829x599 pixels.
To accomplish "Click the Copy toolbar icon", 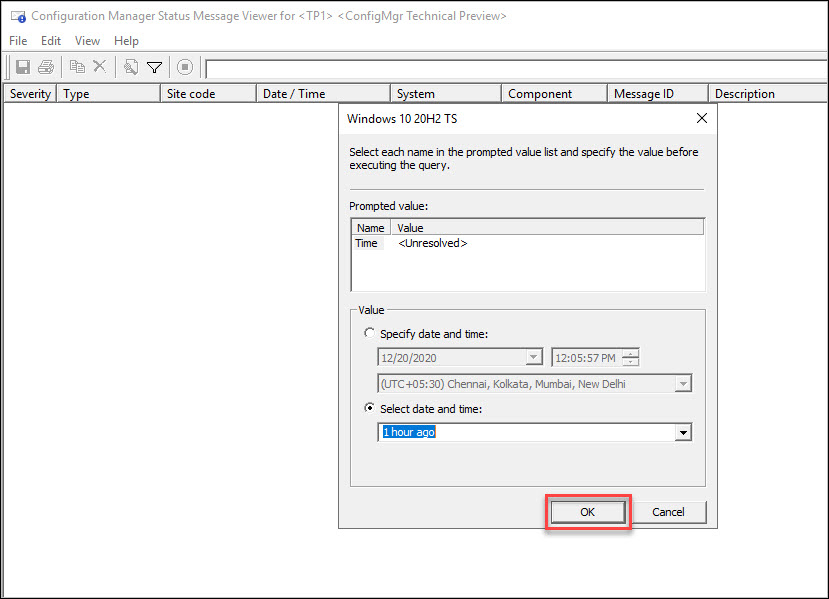I will click(x=77, y=67).
